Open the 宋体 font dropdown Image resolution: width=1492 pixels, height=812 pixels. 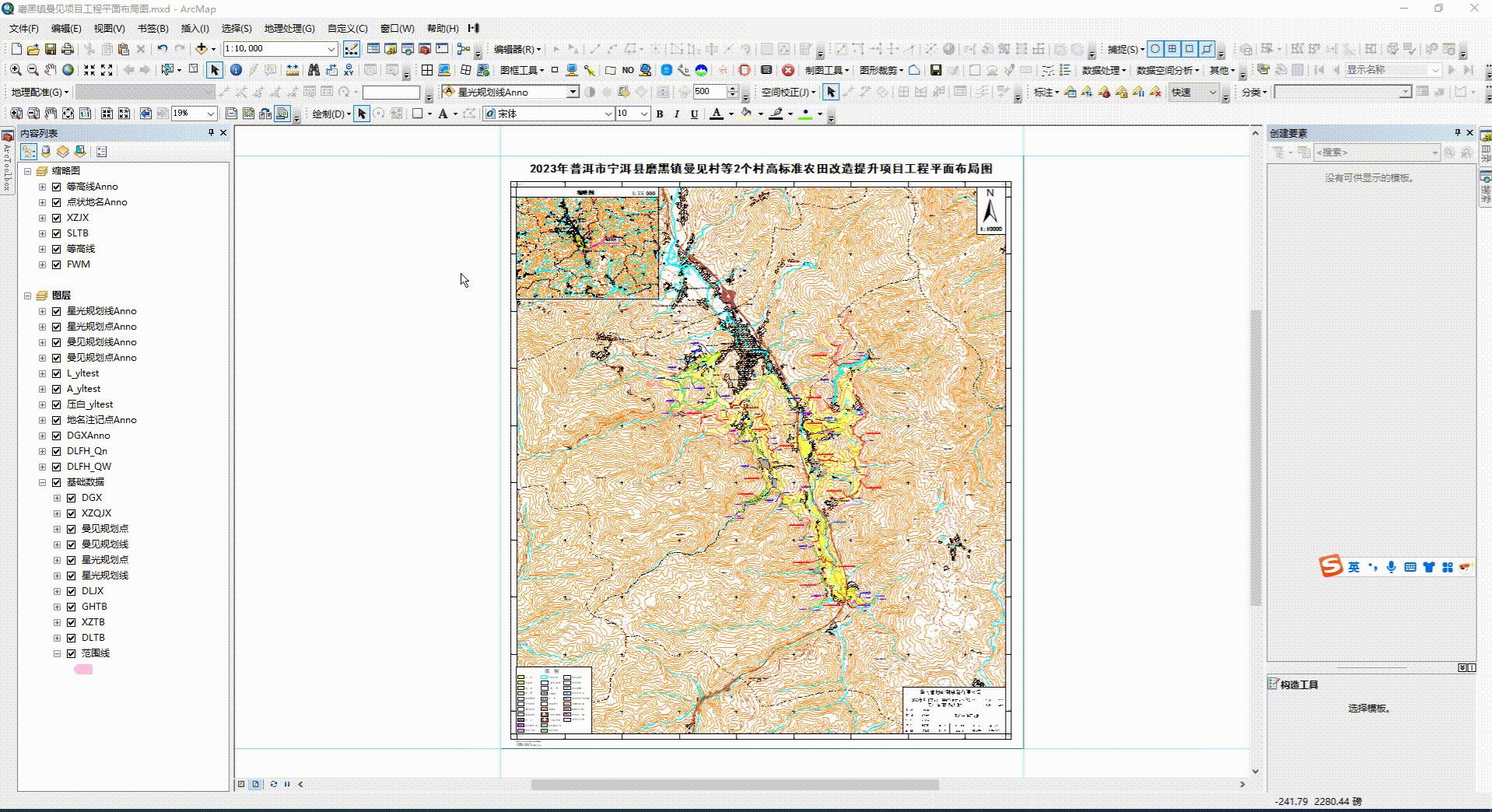(608, 114)
